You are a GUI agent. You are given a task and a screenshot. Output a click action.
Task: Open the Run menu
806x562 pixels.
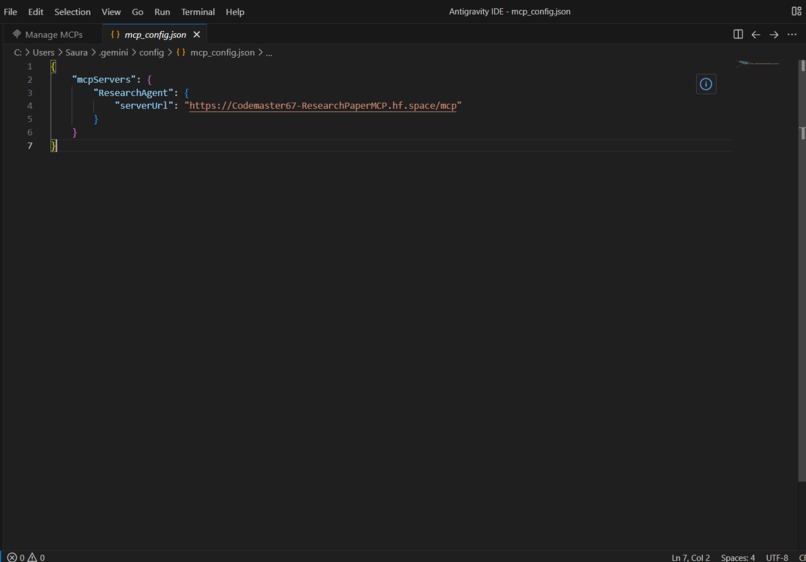click(162, 11)
